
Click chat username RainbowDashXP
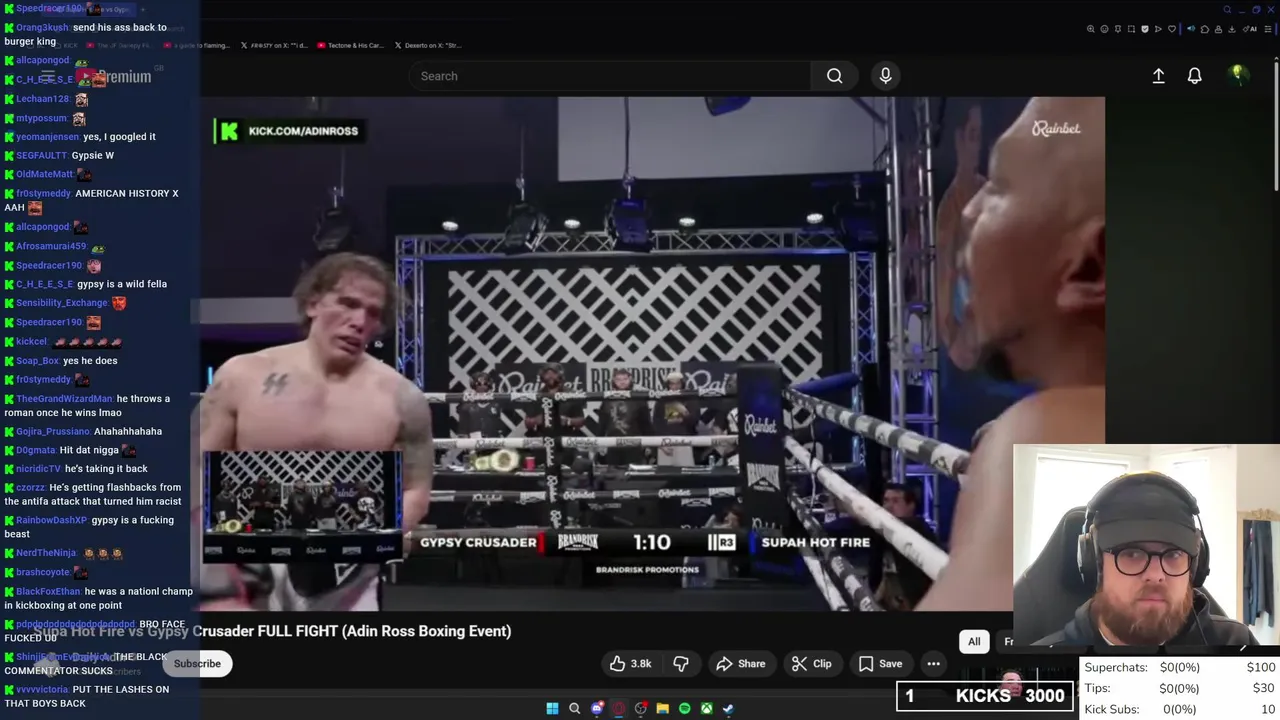coord(51,520)
